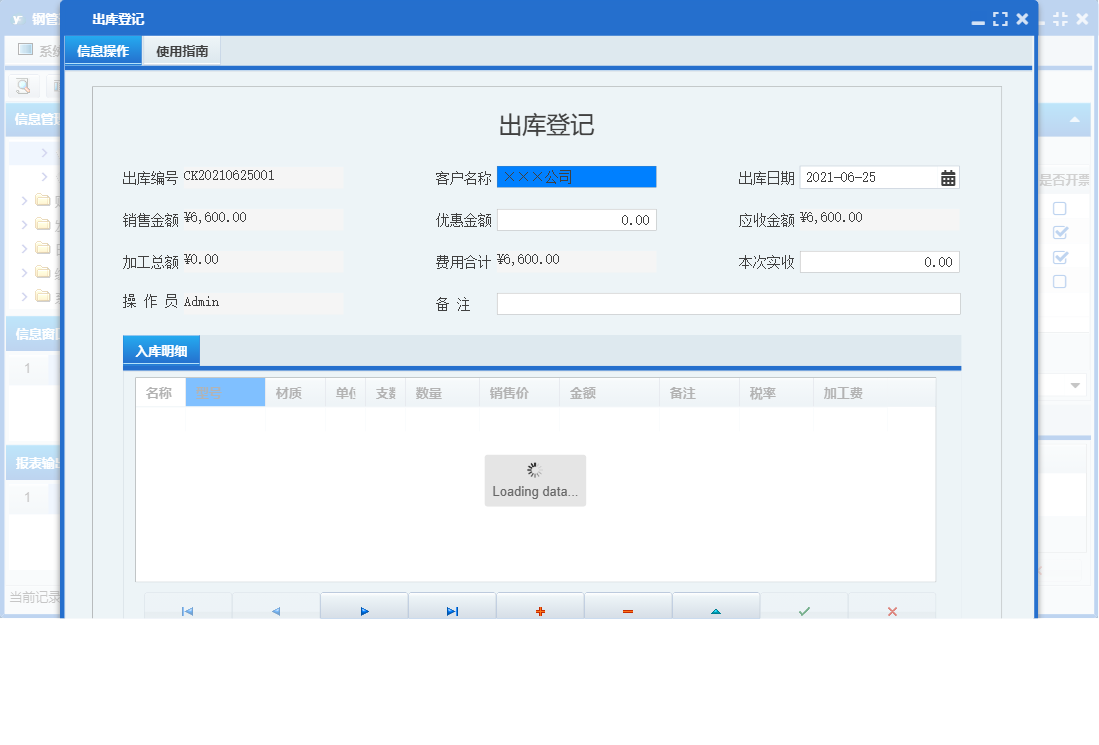Check the last 是否开票 checkbox

click(1060, 282)
